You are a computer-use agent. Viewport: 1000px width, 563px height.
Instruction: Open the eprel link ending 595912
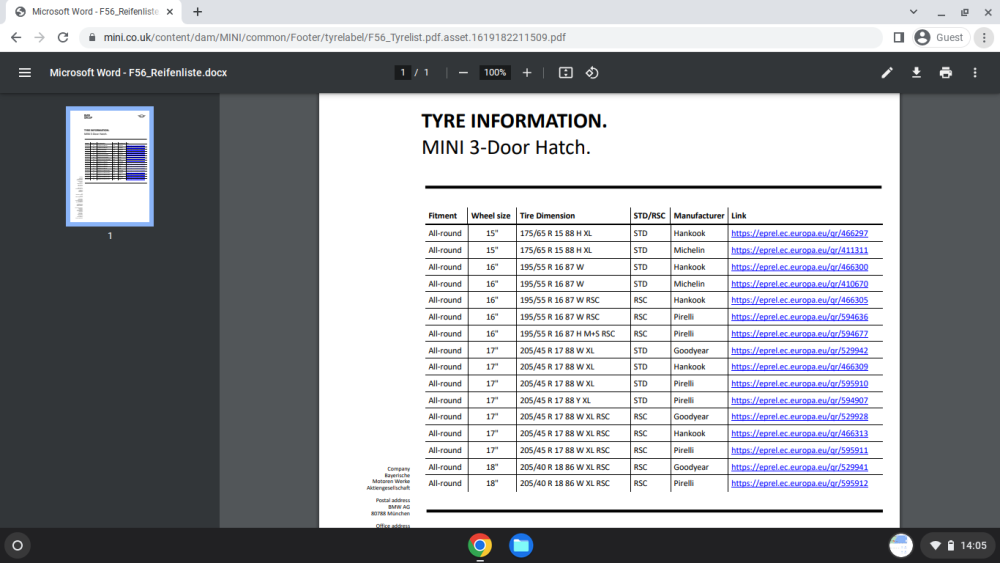(799, 483)
